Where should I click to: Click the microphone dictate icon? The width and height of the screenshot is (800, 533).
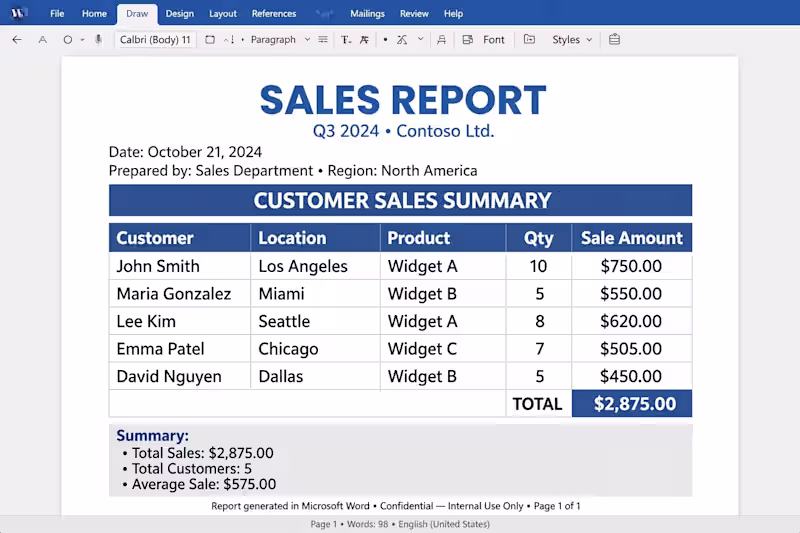pyautogui.click(x=98, y=40)
